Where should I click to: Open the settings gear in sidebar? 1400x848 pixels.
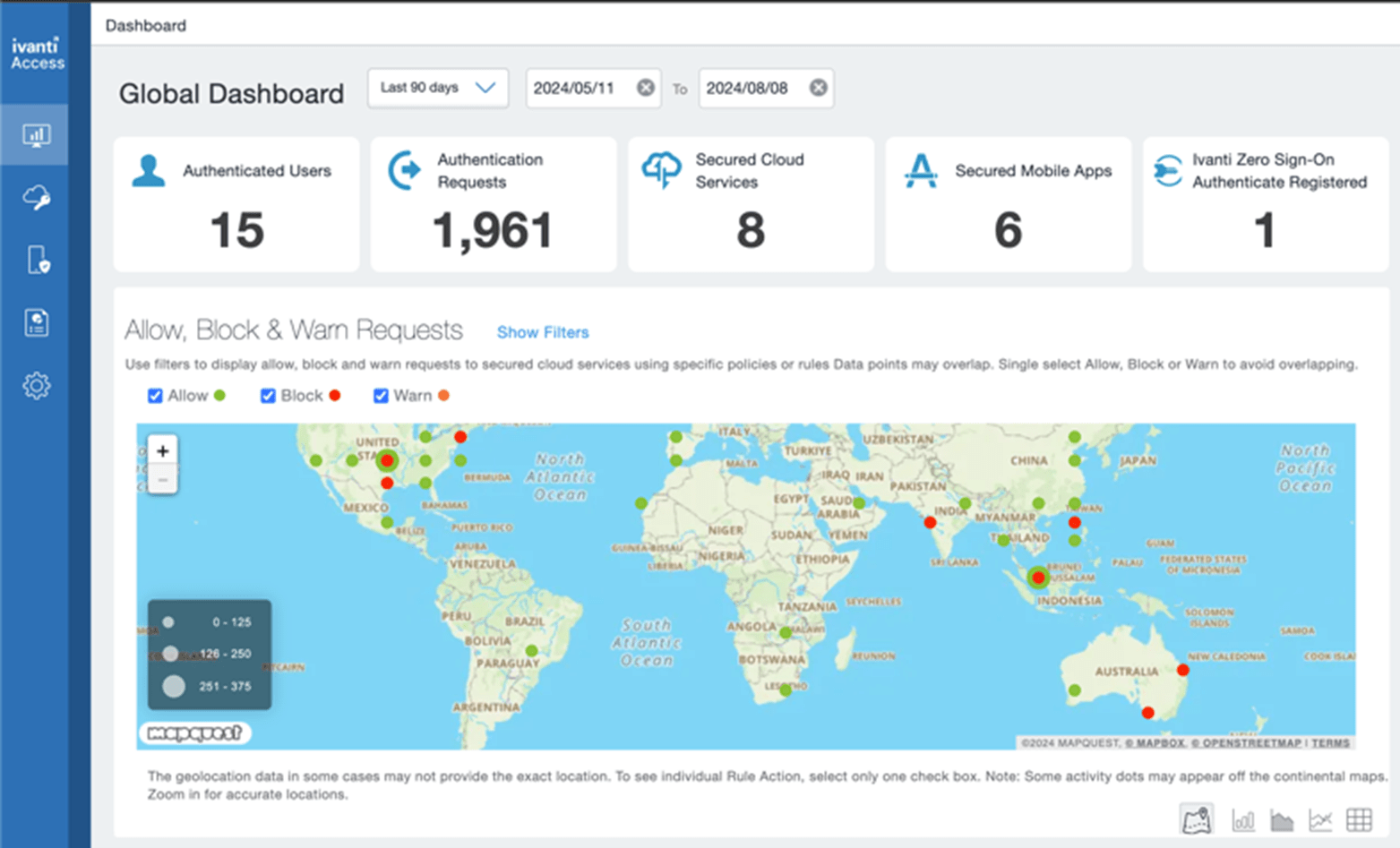(x=37, y=386)
